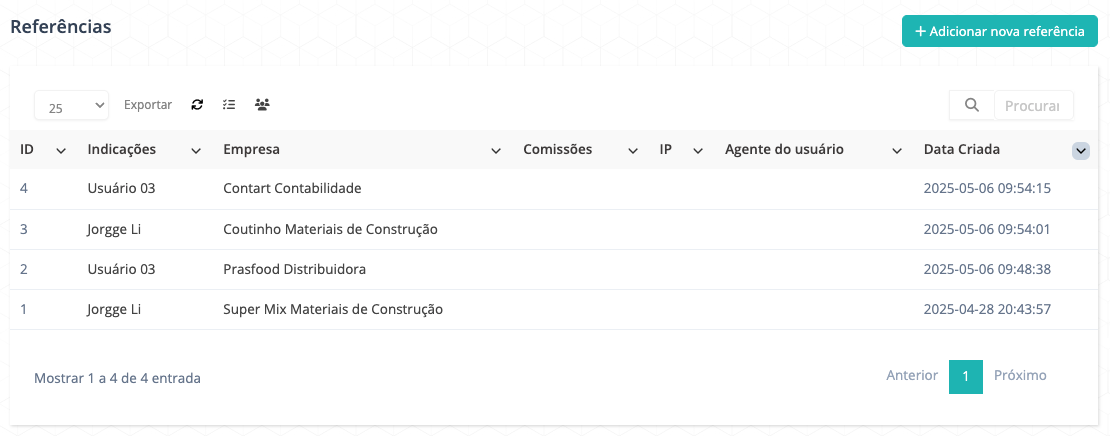
Task: Click the refresh table icon
Action: point(198,105)
